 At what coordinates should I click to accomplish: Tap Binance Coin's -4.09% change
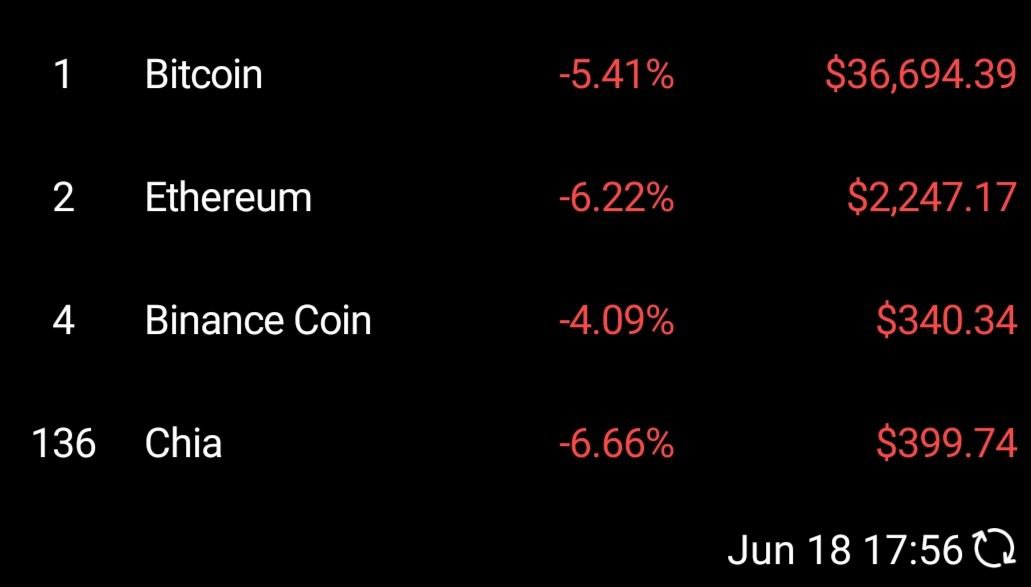[616, 321]
